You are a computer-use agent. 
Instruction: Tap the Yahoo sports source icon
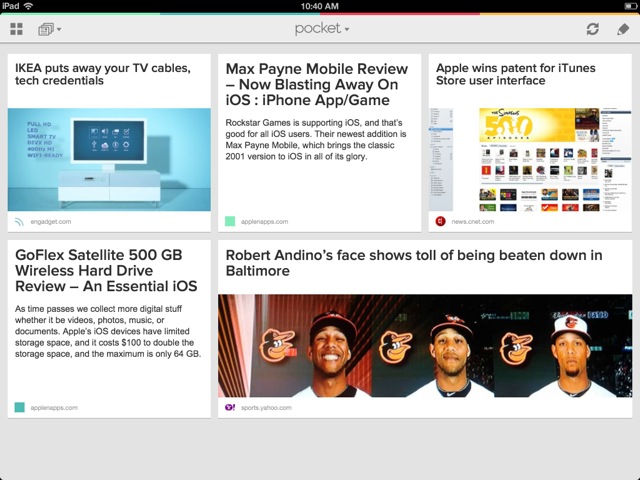click(x=230, y=408)
